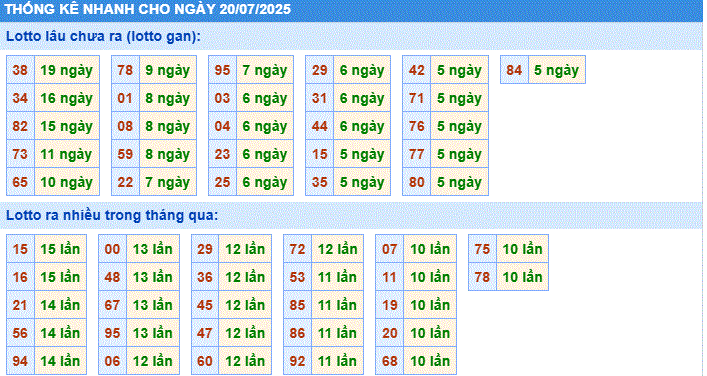Click number 72 with 12 lần
This screenshot has height=376, width=707.
pos(297,249)
